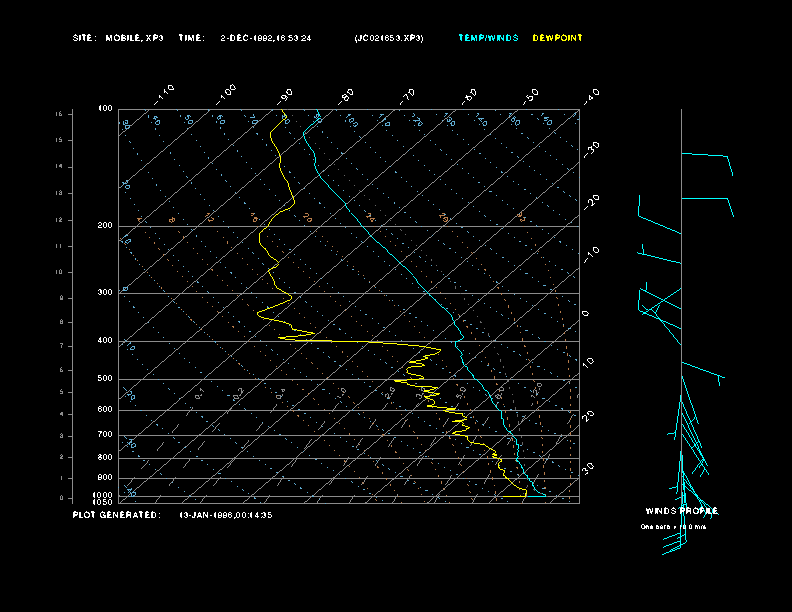Click the -60 isotherm label at top
This screenshot has height=612, width=792.
469,96
